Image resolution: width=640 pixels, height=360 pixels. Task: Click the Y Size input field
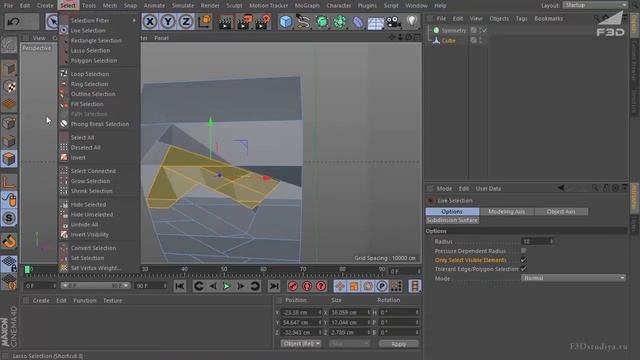(350, 322)
